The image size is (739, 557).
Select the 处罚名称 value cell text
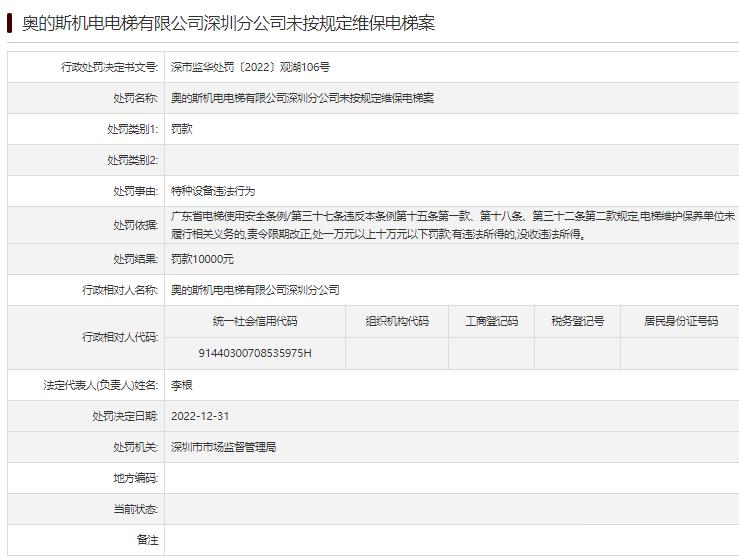pyautogui.click(x=302, y=98)
